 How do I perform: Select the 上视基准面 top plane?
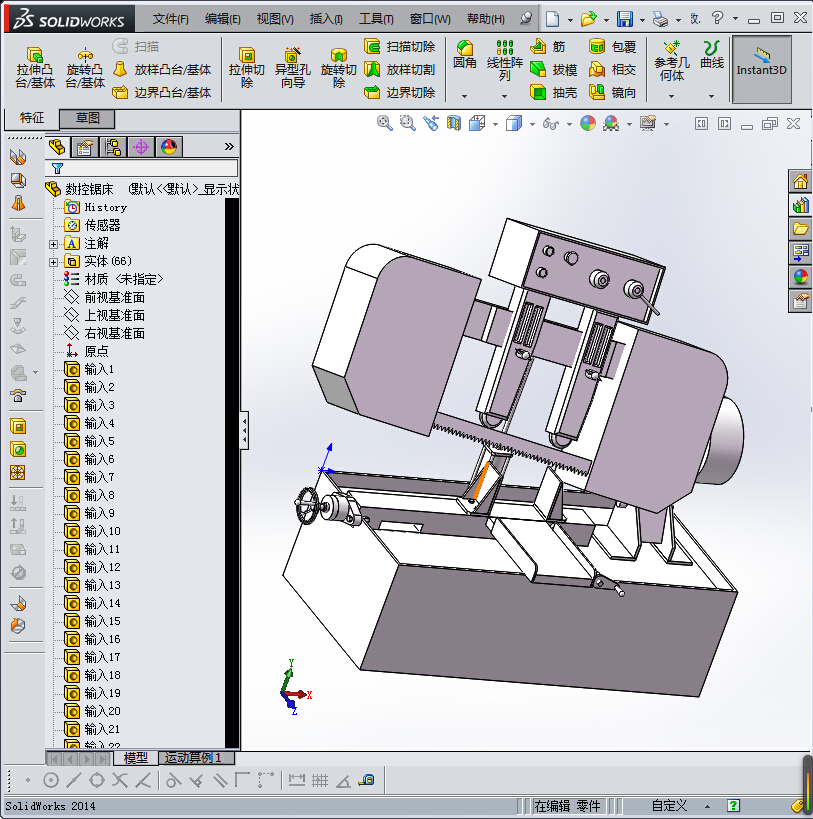(104, 315)
